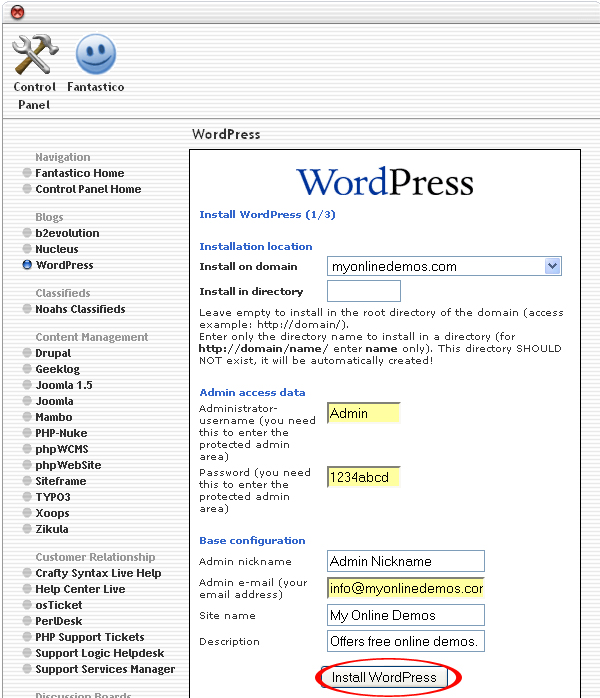Open the Geeklog installer link
This screenshot has width=600, height=698.
click(x=57, y=369)
